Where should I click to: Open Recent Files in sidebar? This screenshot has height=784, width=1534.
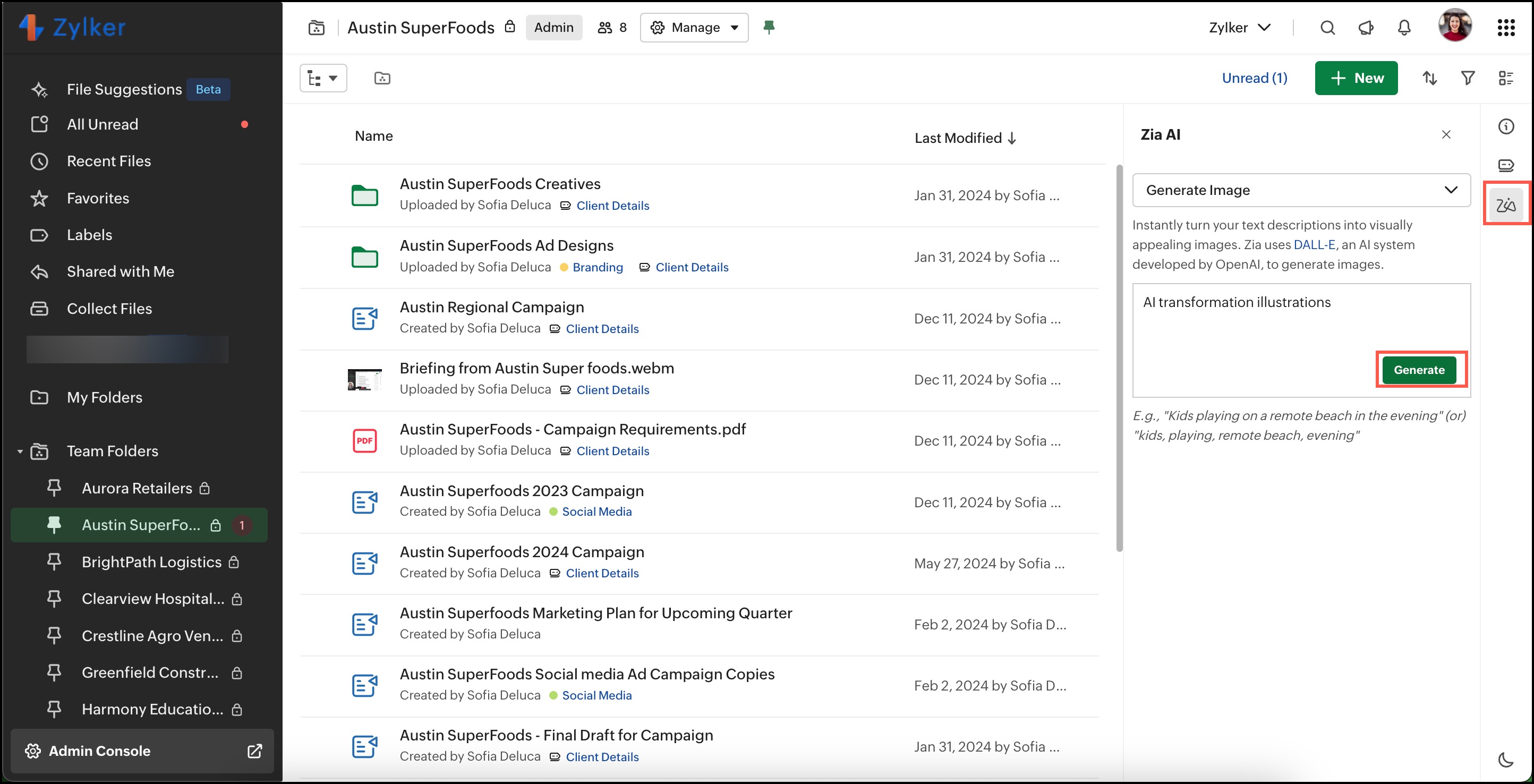coord(108,161)
